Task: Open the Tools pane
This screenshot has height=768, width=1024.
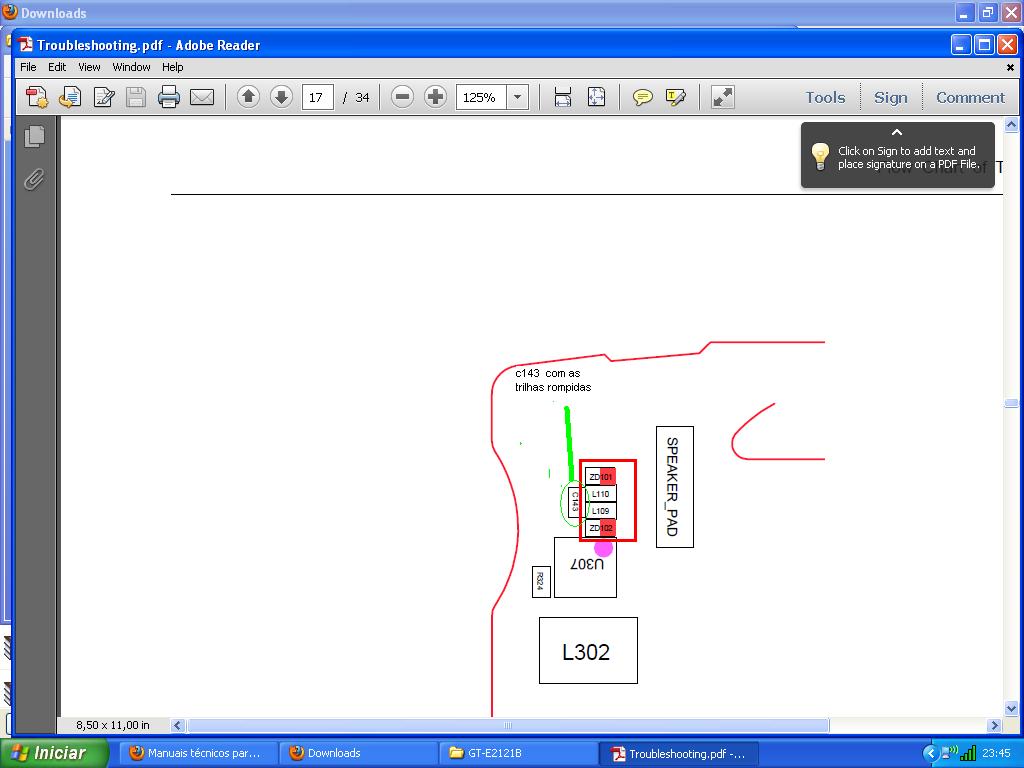Action: (x=825, y=97)
